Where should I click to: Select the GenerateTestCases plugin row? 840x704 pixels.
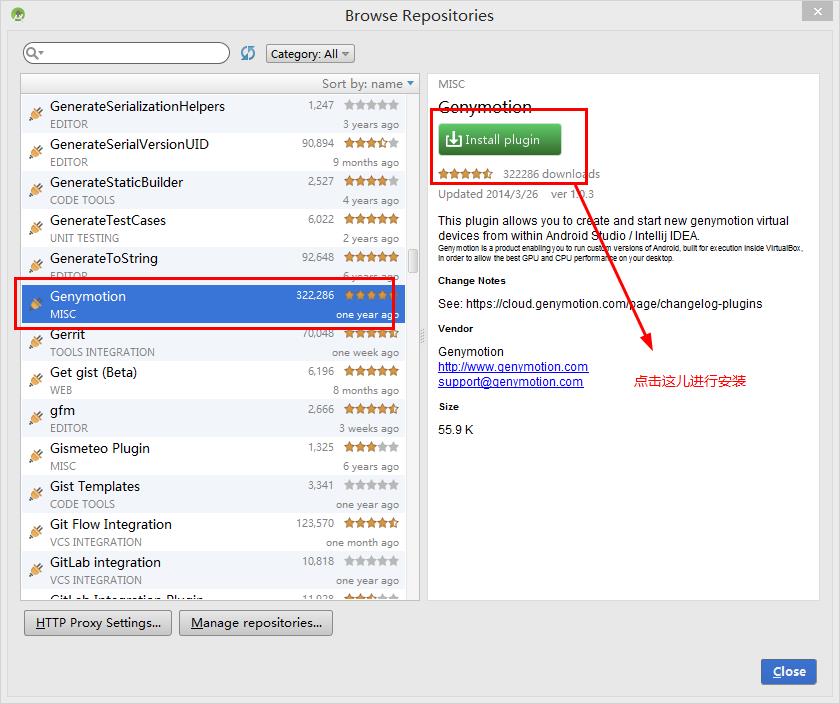point(213,228)
